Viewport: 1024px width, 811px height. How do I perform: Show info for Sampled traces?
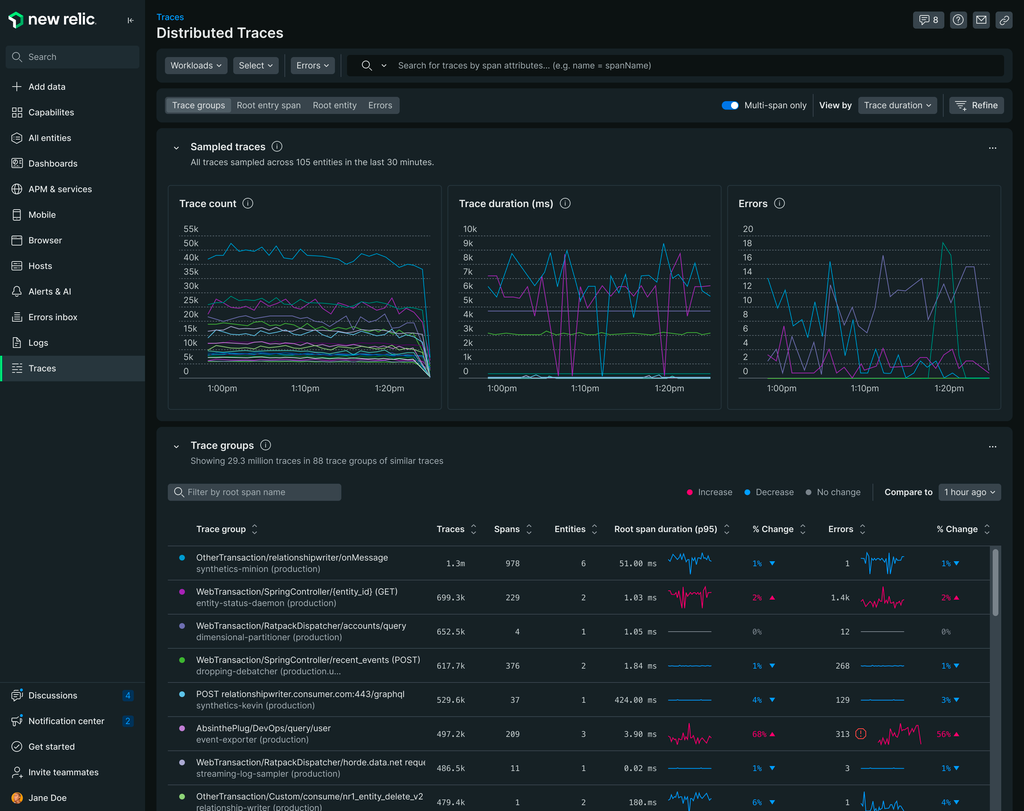(x=277, y=146)
